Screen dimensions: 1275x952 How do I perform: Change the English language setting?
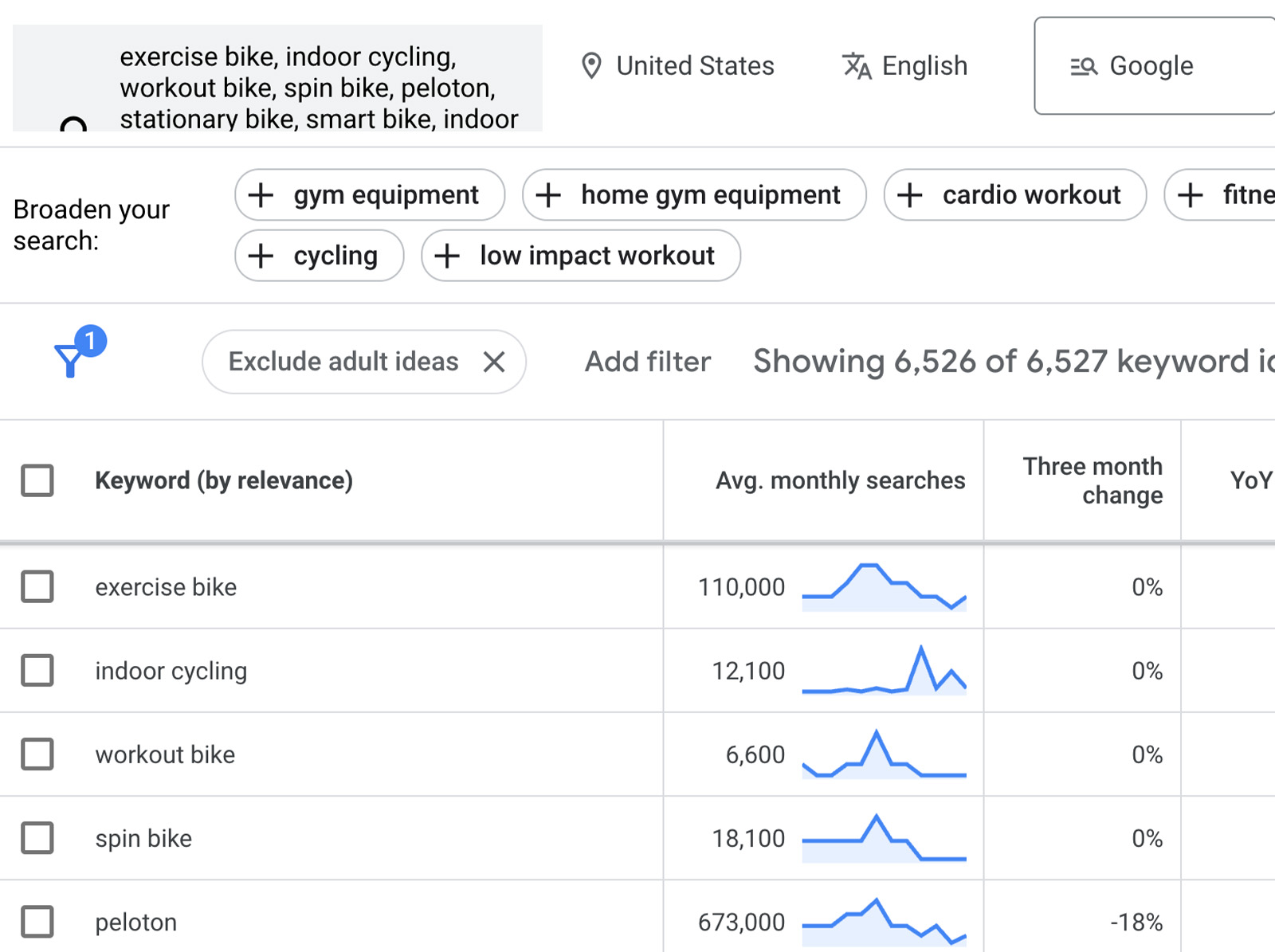(904, 66)
